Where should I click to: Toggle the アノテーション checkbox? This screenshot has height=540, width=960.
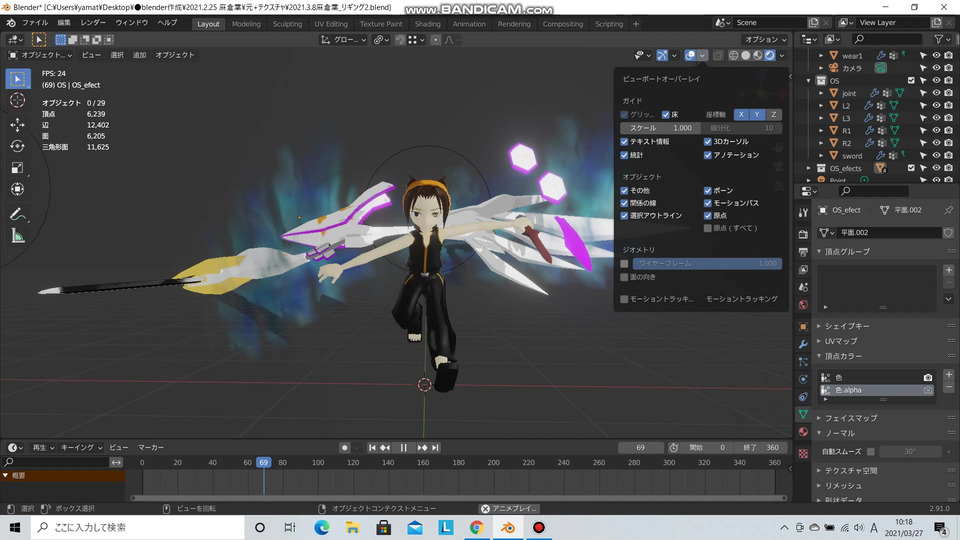coord(707,155)
